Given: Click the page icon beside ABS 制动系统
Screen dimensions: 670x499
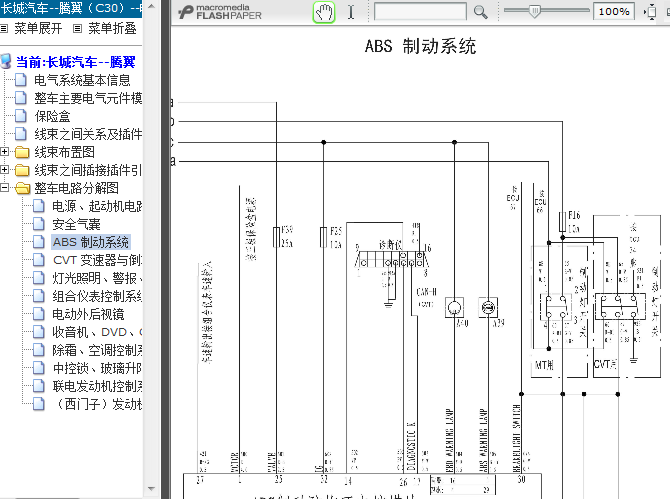Looking at the screenshot, I should (38, 242).
